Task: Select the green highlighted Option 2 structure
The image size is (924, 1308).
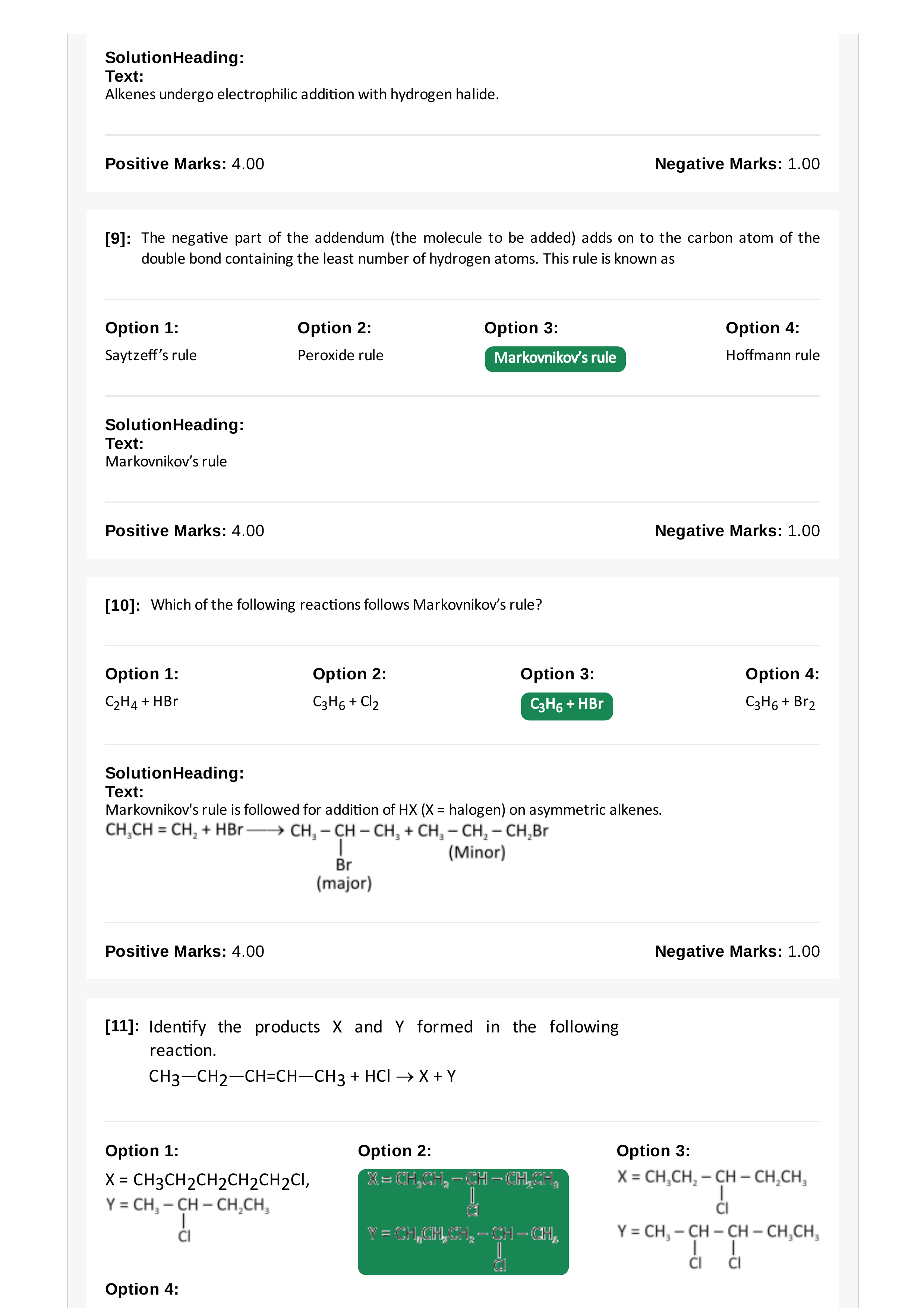Action: click(463, 1221)
